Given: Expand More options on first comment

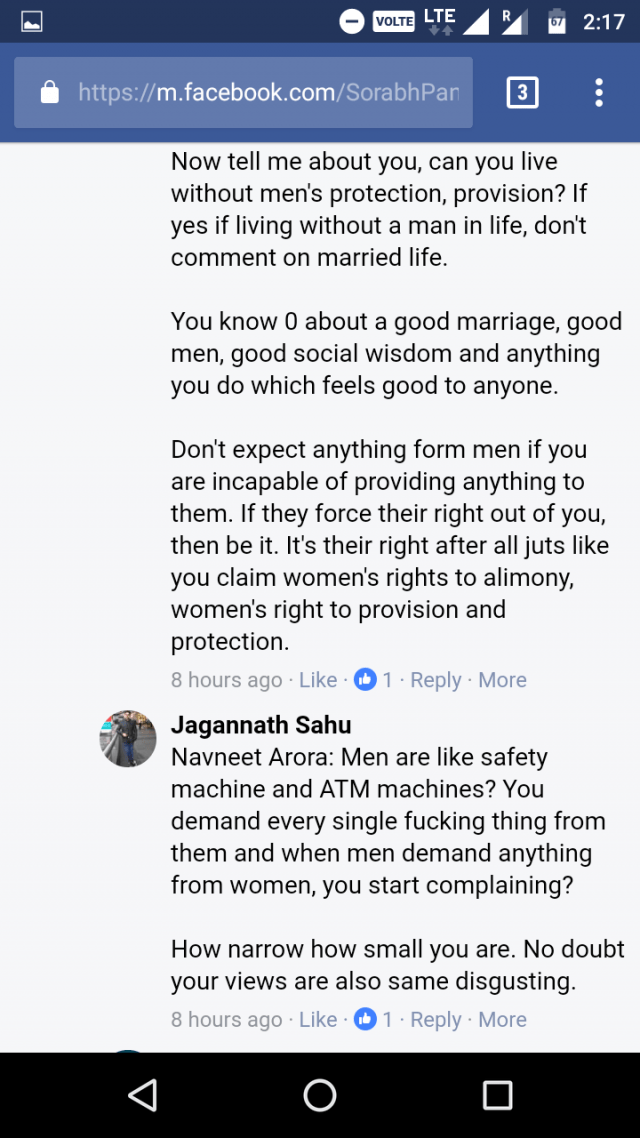Looking at the screenshot, I should 502,680.
